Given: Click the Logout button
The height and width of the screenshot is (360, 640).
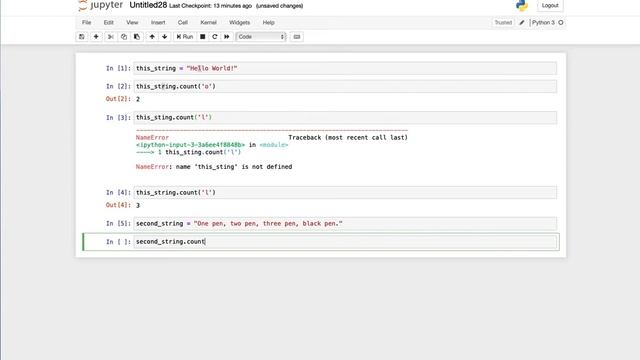Looking at the screenshot, I should coord(550,5).
